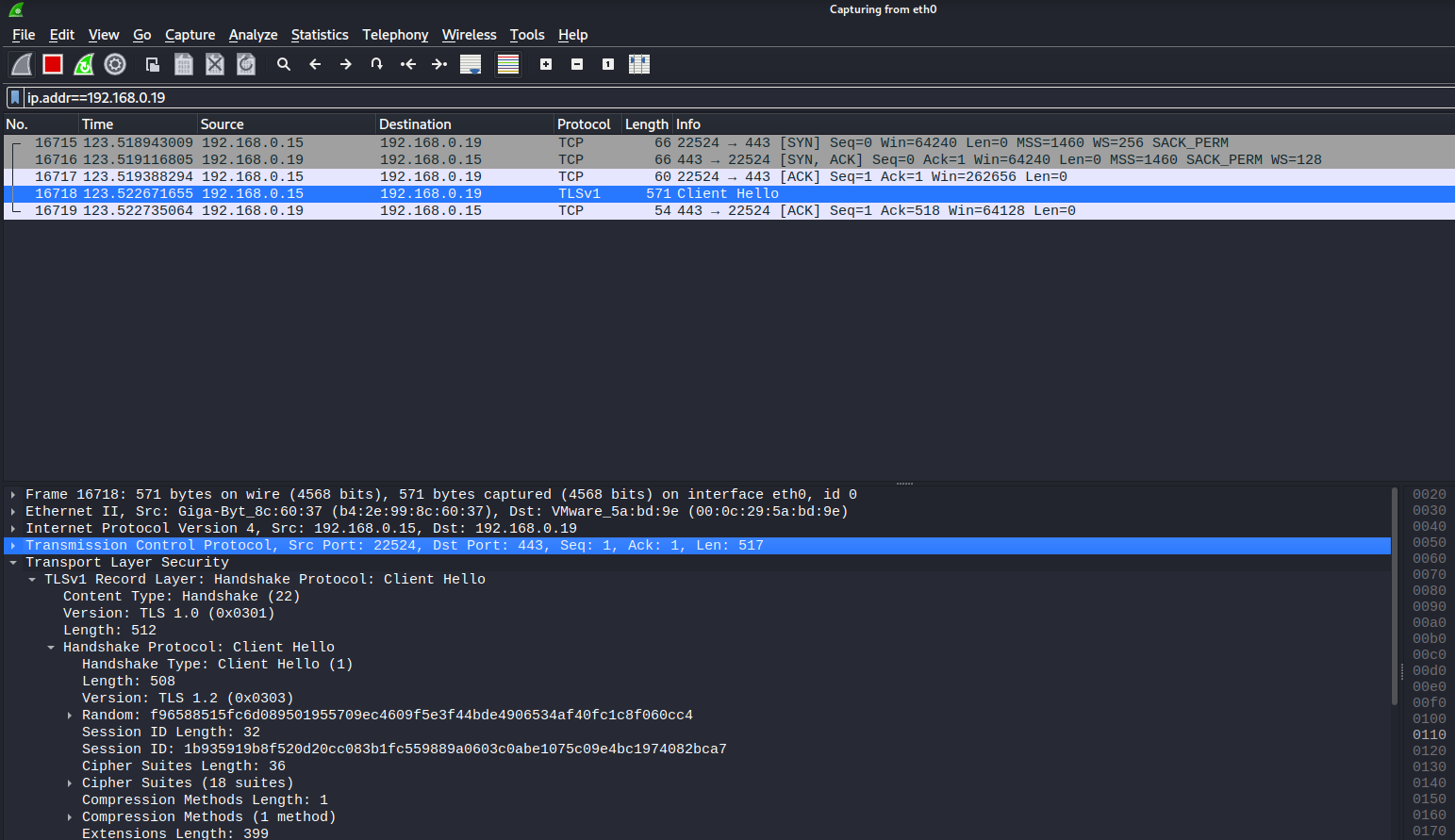Sort packets by the Destination column
This screenshot has width=1455, height=840.
pyautogui.click(x=465, y=124)
